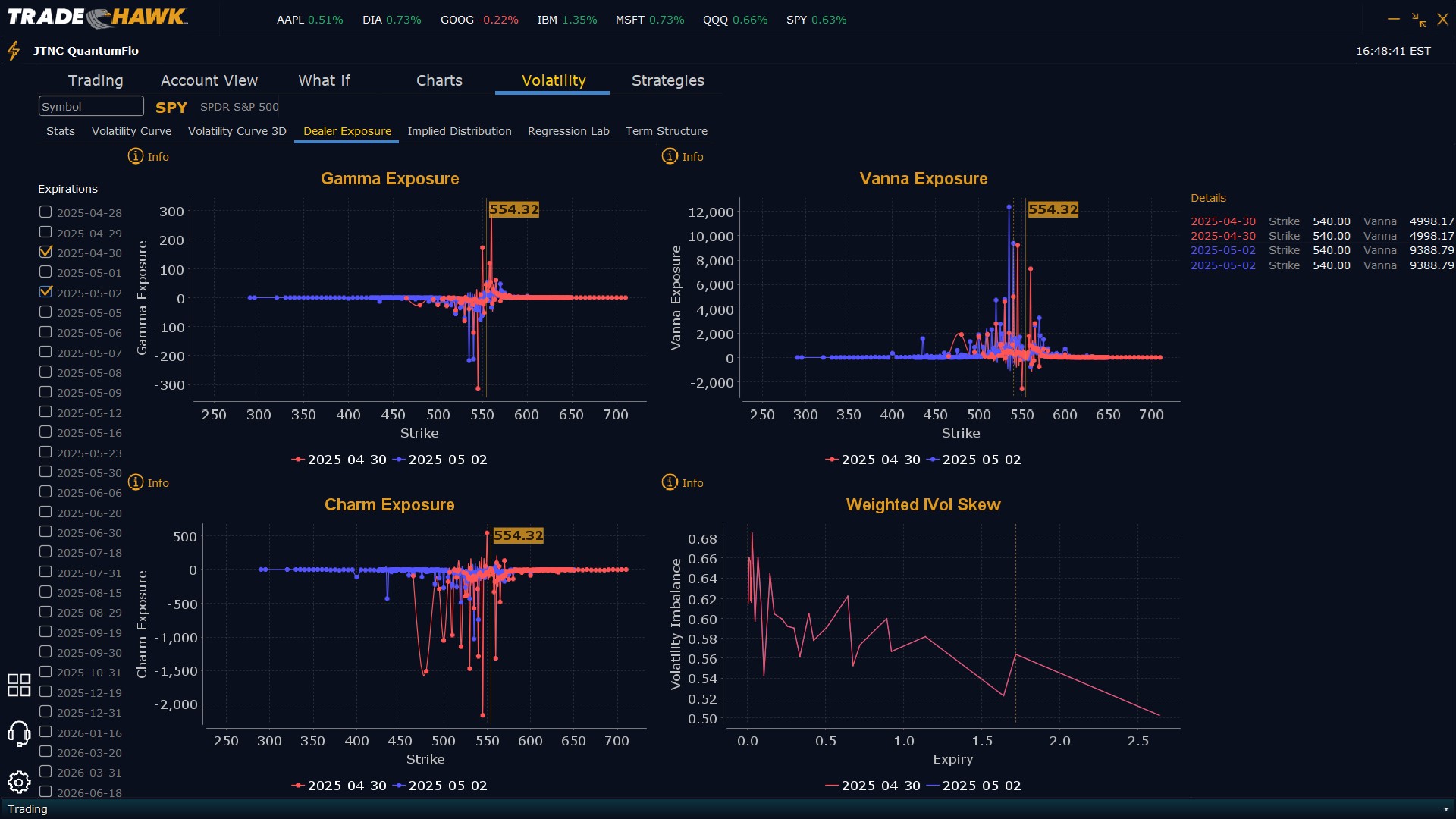
Task: Click Info icon above Gamma Exposure chart
Action: 136,156
